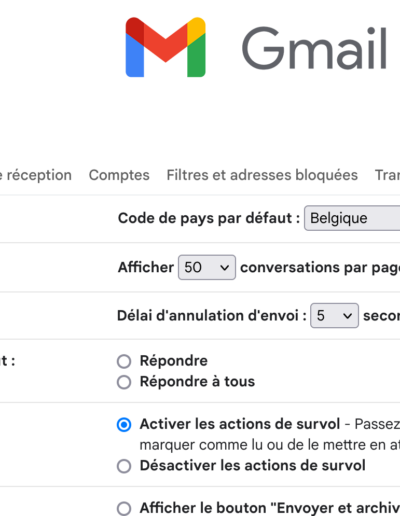Select the Répondre à tous radio option
400x516 pixels.
click(124, 382)
